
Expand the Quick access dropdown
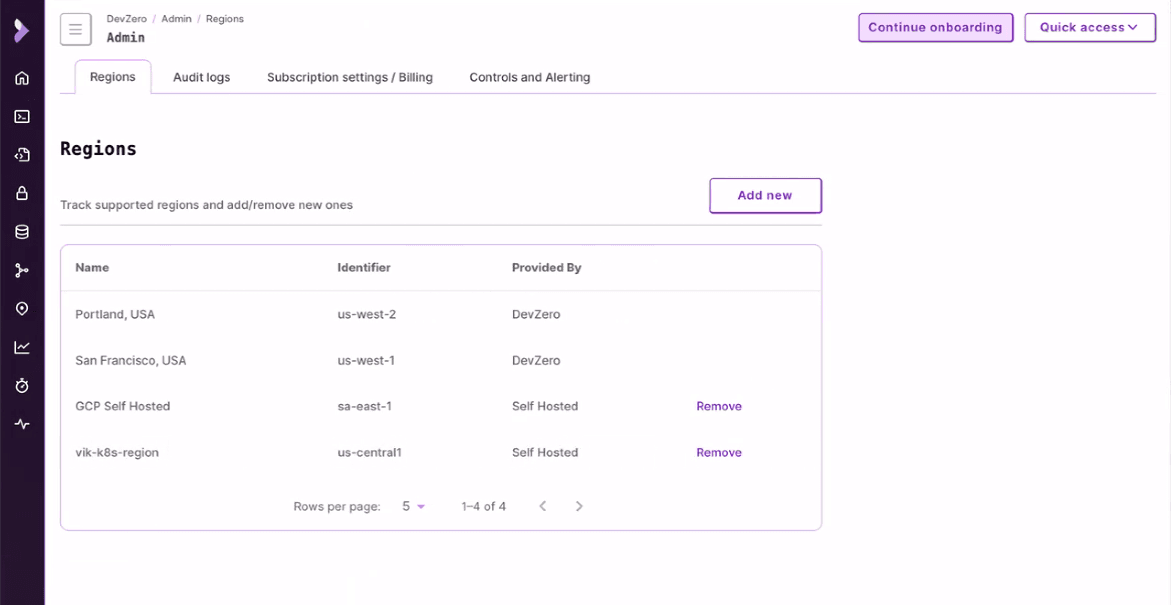click(x=1089, y=27)
